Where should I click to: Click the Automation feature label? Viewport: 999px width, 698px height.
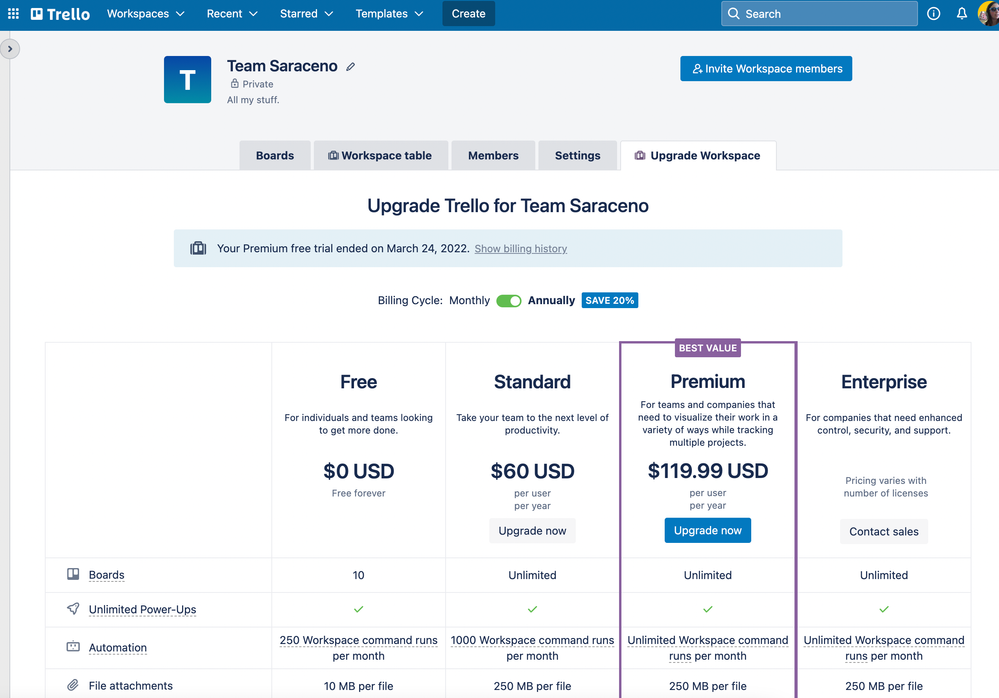click(118, 648)
